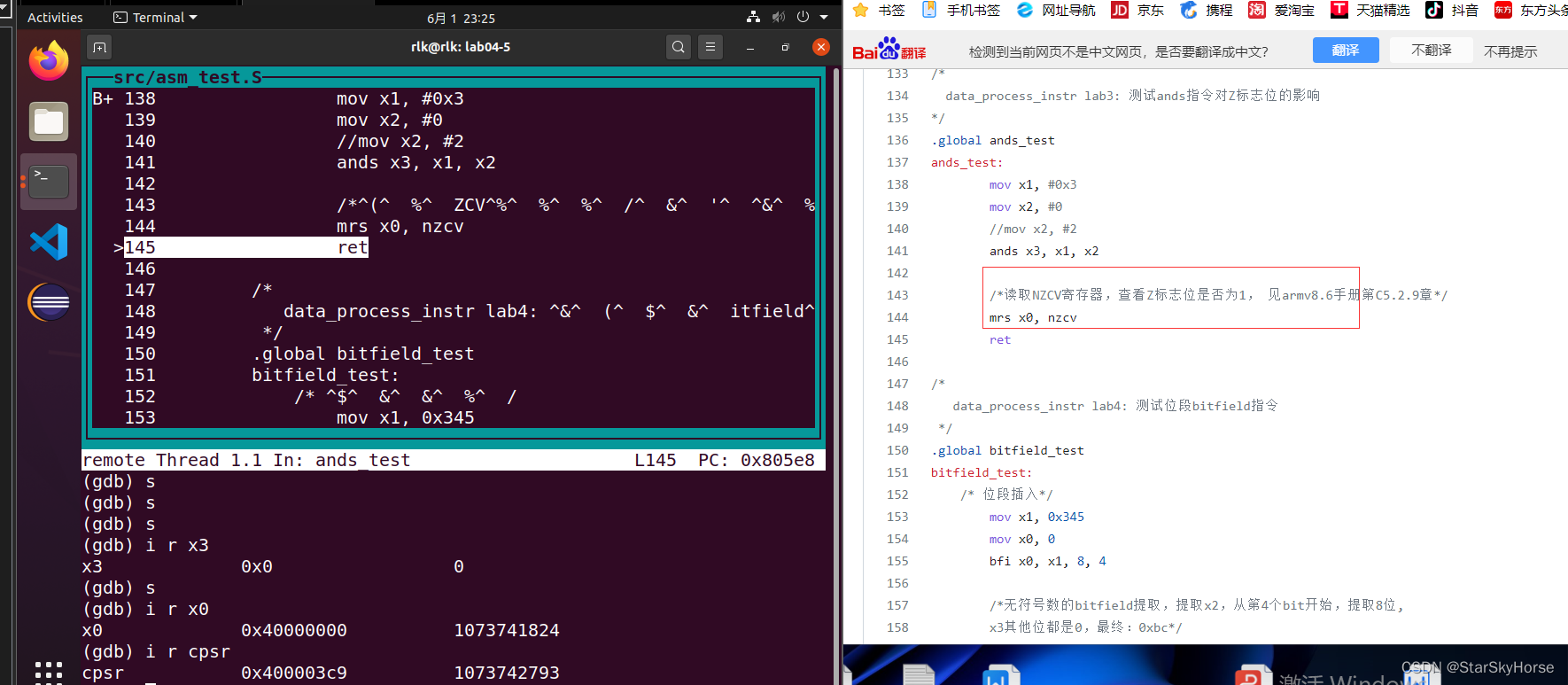1568x685 pixels.
Task: Open the 书签 bookmark star
Action: [879, 10]
